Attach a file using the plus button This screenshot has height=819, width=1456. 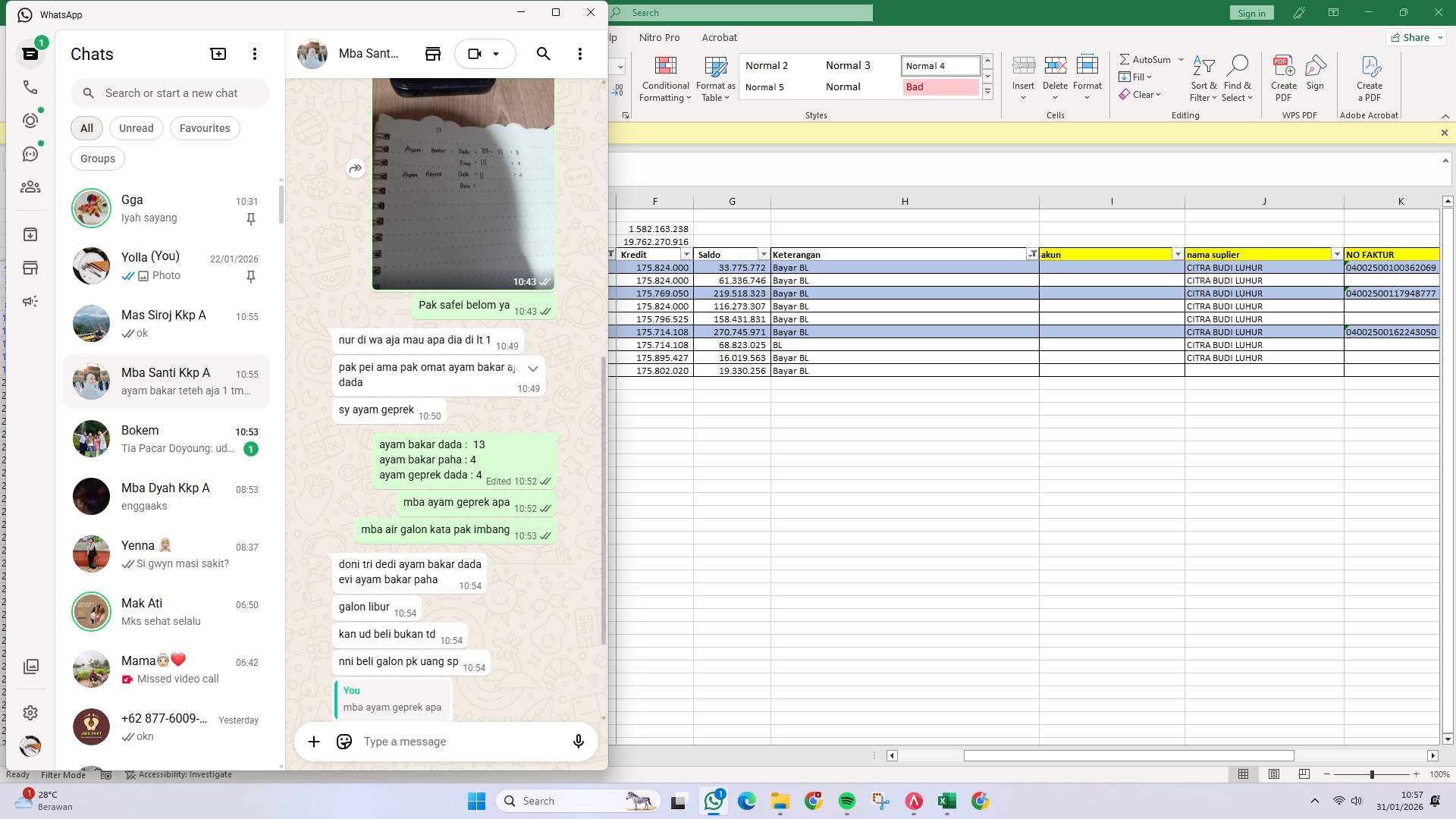pyautogui.click(x=314, y=741)
